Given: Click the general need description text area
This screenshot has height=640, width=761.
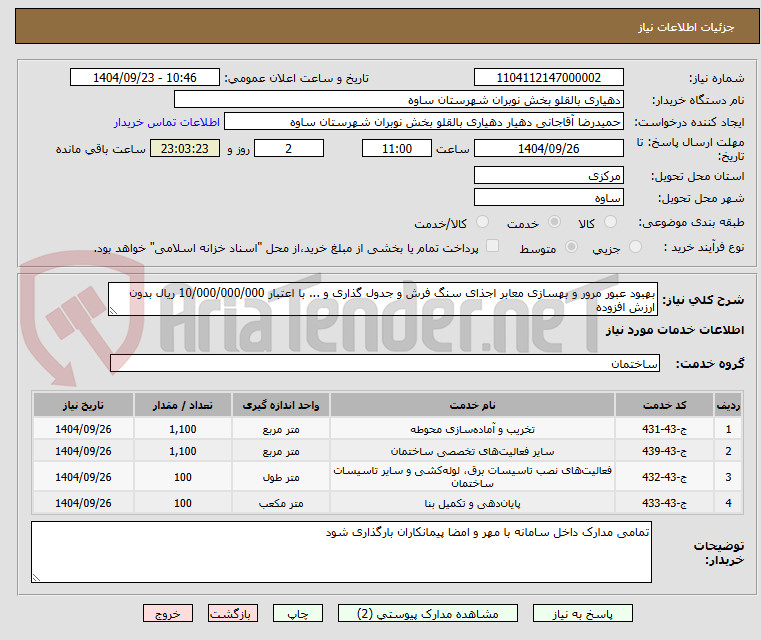Looking at the screenshot, I should tap(383, 300).
